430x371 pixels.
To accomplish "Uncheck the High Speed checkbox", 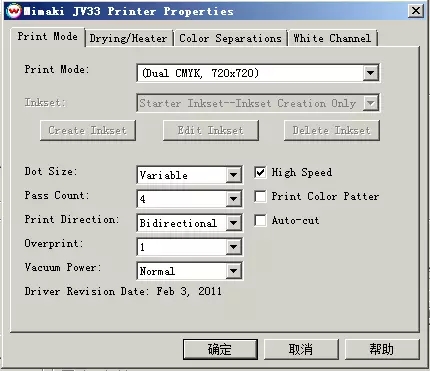I will click(260, 172).
